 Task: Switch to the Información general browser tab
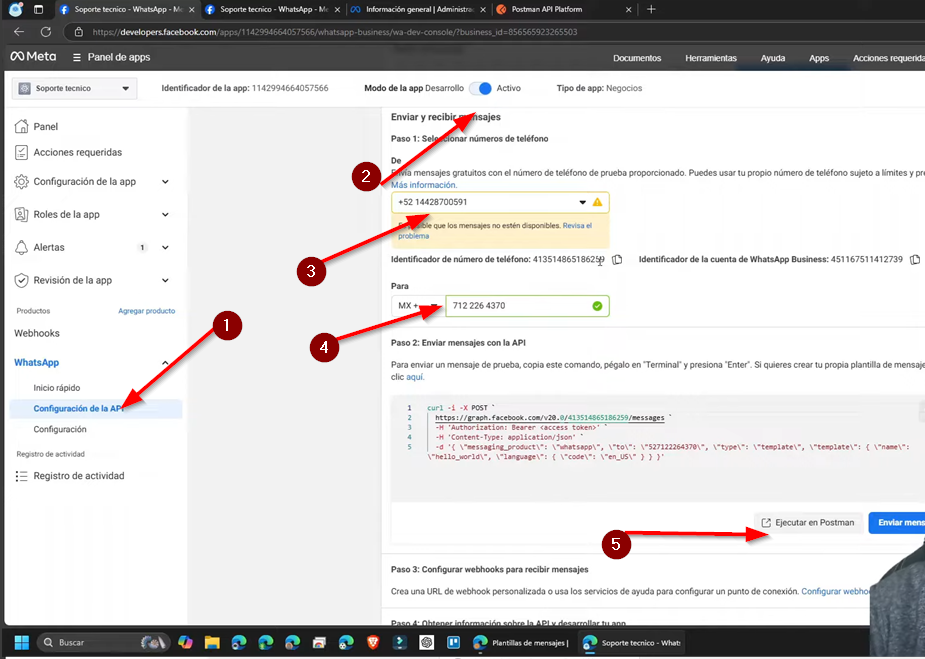(x=419, y=9)
